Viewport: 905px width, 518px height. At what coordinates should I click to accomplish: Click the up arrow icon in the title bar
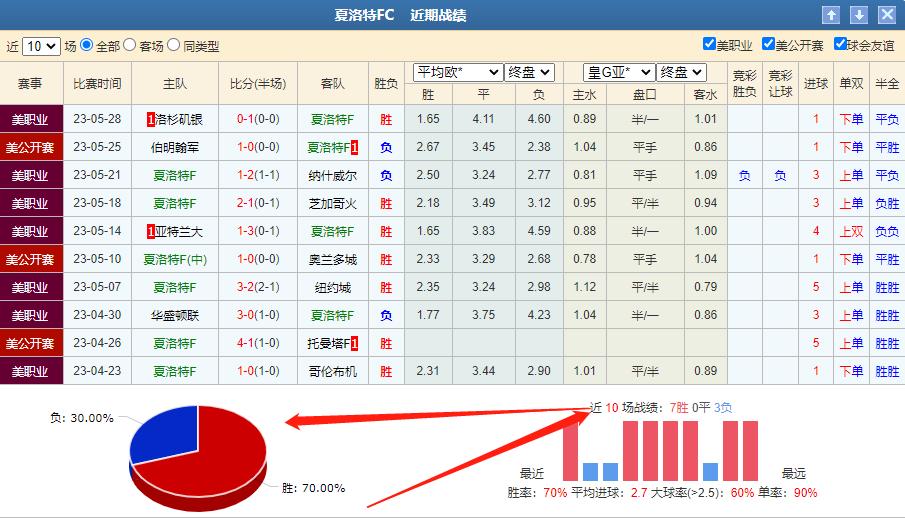coord(831,15)
